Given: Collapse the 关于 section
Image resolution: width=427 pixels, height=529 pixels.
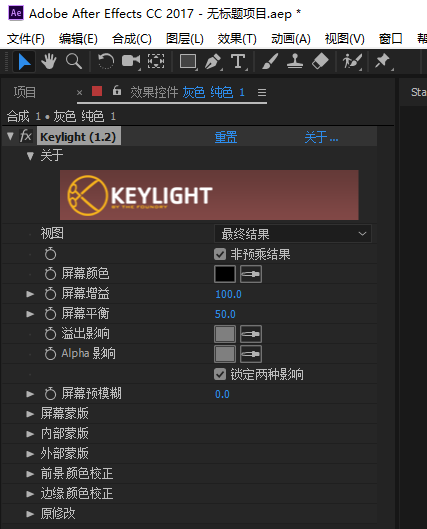Looking at the screenshot, I should tap(30, 156).
